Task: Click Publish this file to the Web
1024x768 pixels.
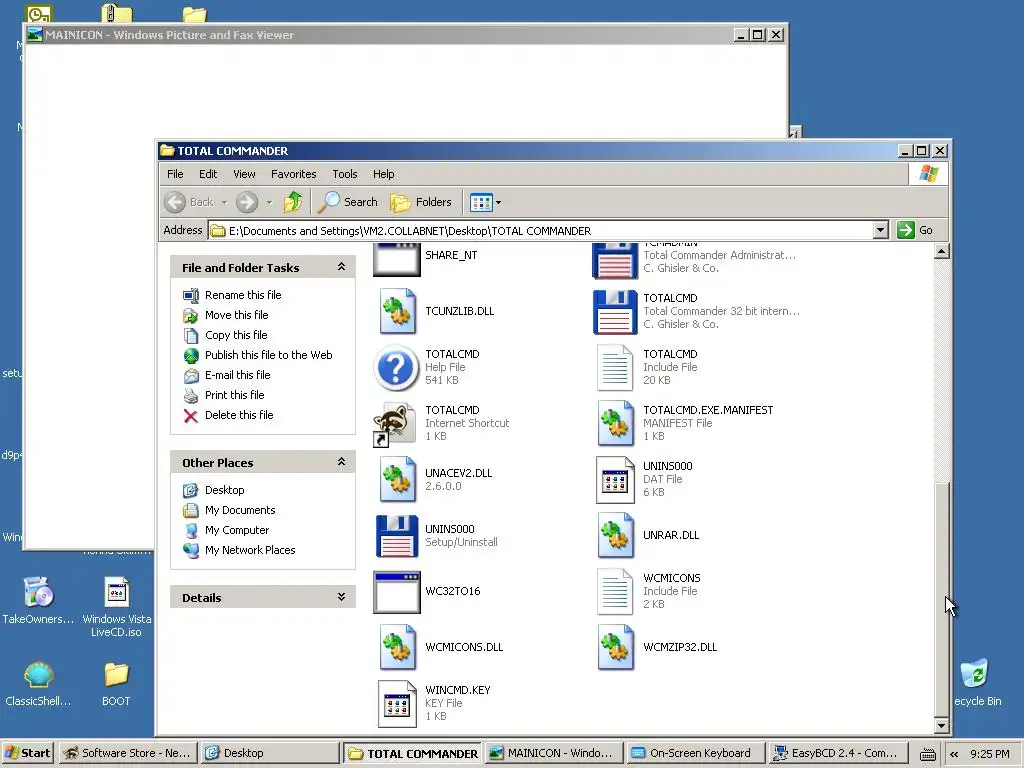Action: coord(268,355)
